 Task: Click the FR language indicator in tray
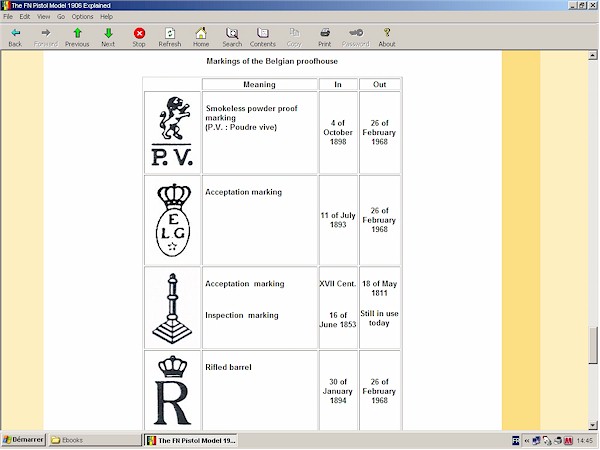tap(515, 441)
